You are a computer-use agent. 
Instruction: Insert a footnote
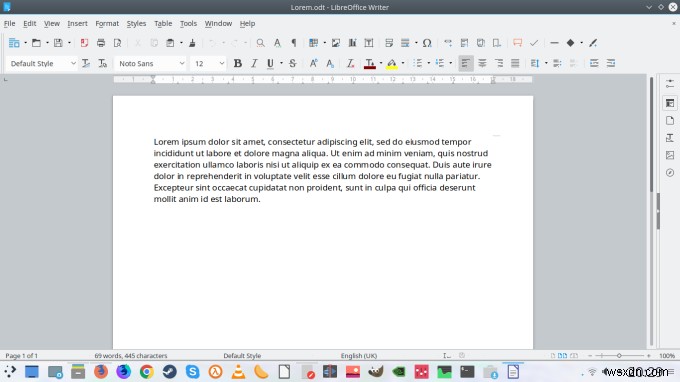tap(464, 43)
